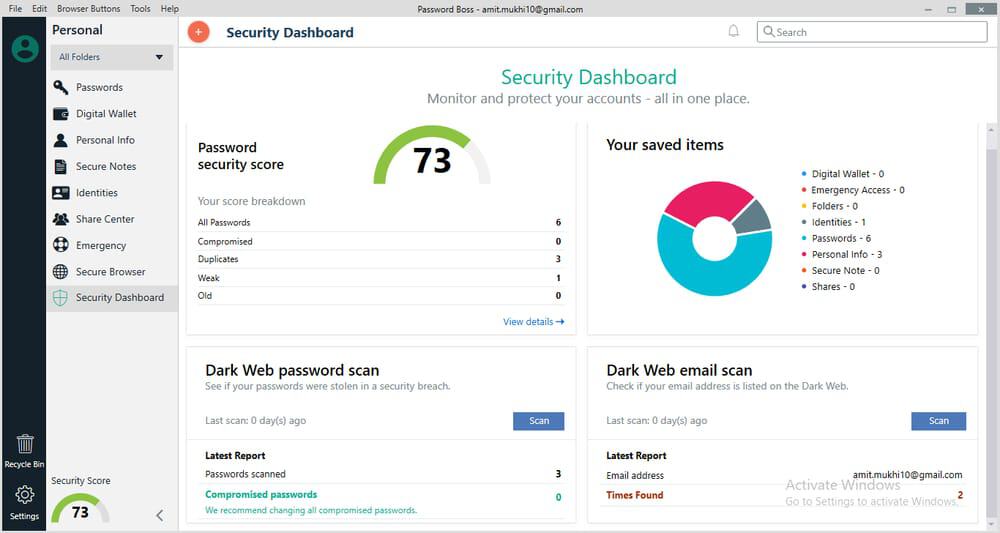Image resolution: width=1000 pixels, height=533 pixels.
Task: Select Passwords in sidebar
Action: click(99, 87)
